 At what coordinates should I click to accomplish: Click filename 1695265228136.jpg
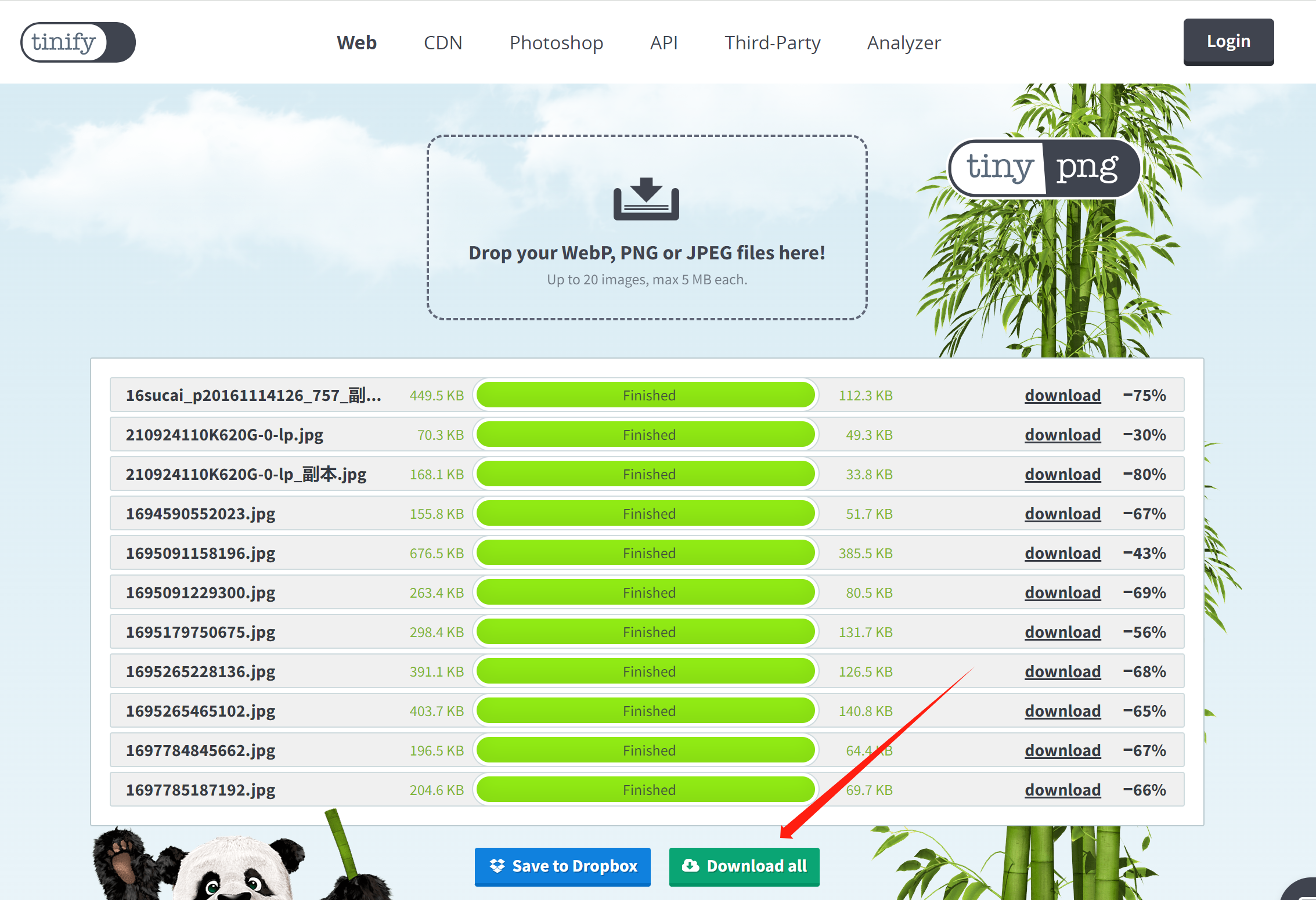pyautogui.click(x=200, y=672)
